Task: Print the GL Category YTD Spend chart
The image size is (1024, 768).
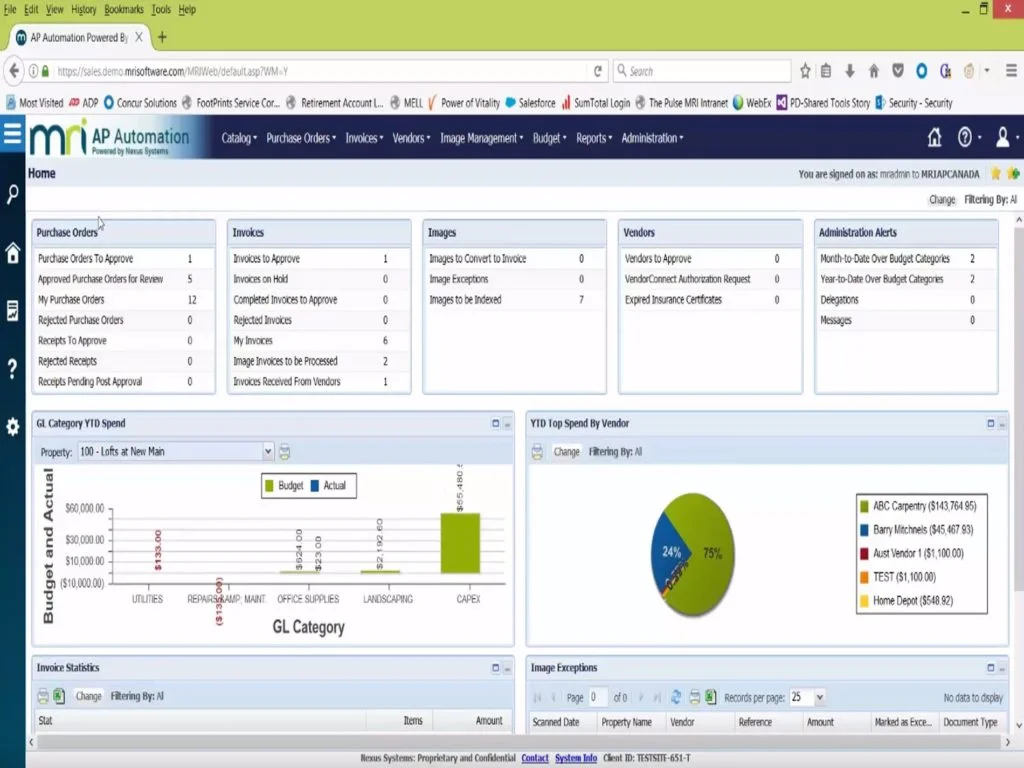Action: [x=285, y=451]
